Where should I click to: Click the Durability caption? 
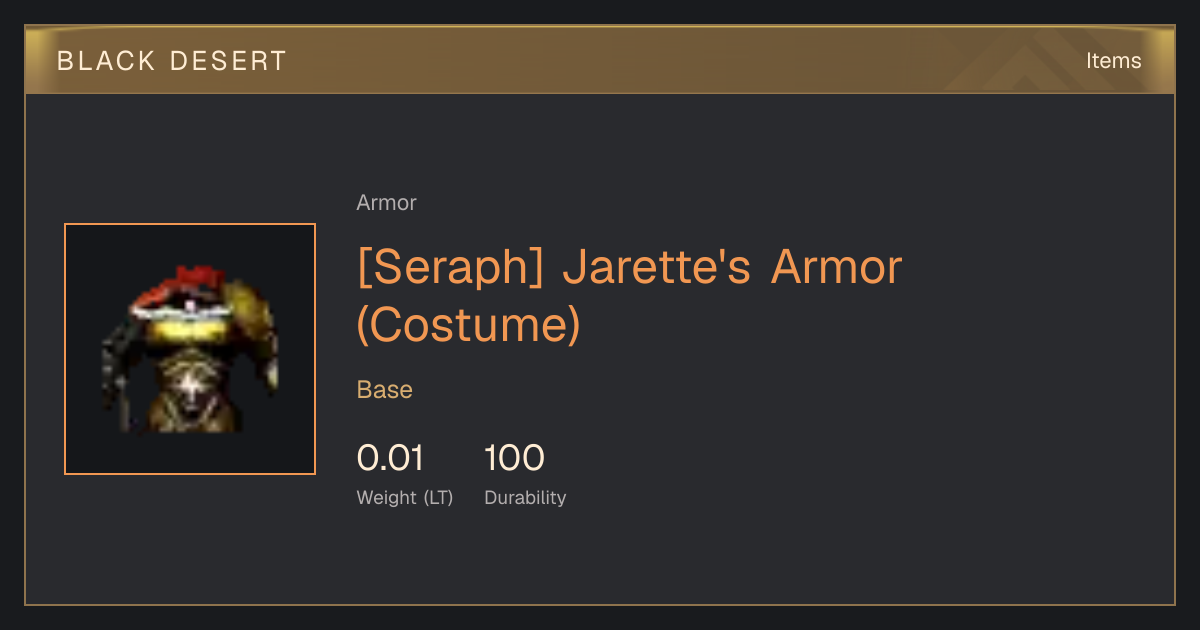525,497
